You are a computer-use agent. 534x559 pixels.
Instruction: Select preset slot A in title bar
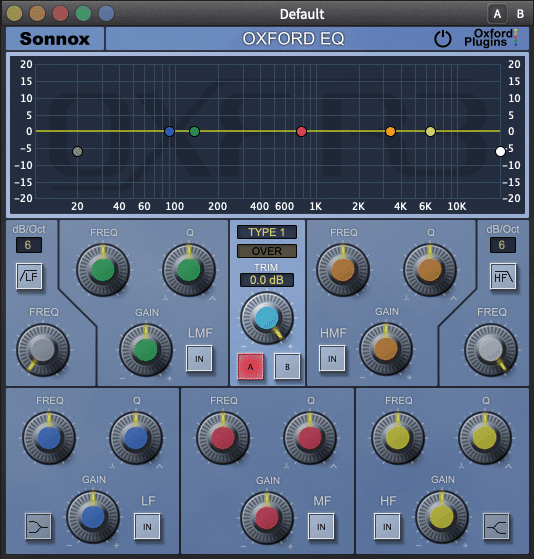pos(497,14)
